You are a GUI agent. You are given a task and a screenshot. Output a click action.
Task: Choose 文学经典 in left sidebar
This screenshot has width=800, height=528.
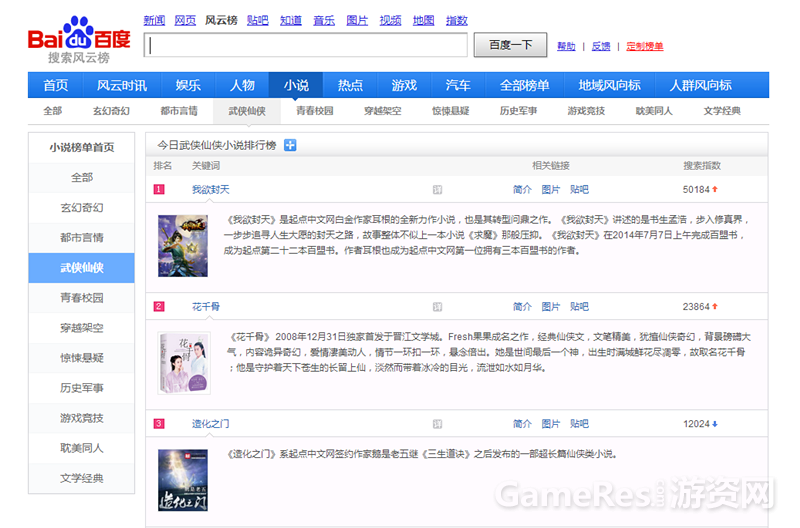pos(82,479)
